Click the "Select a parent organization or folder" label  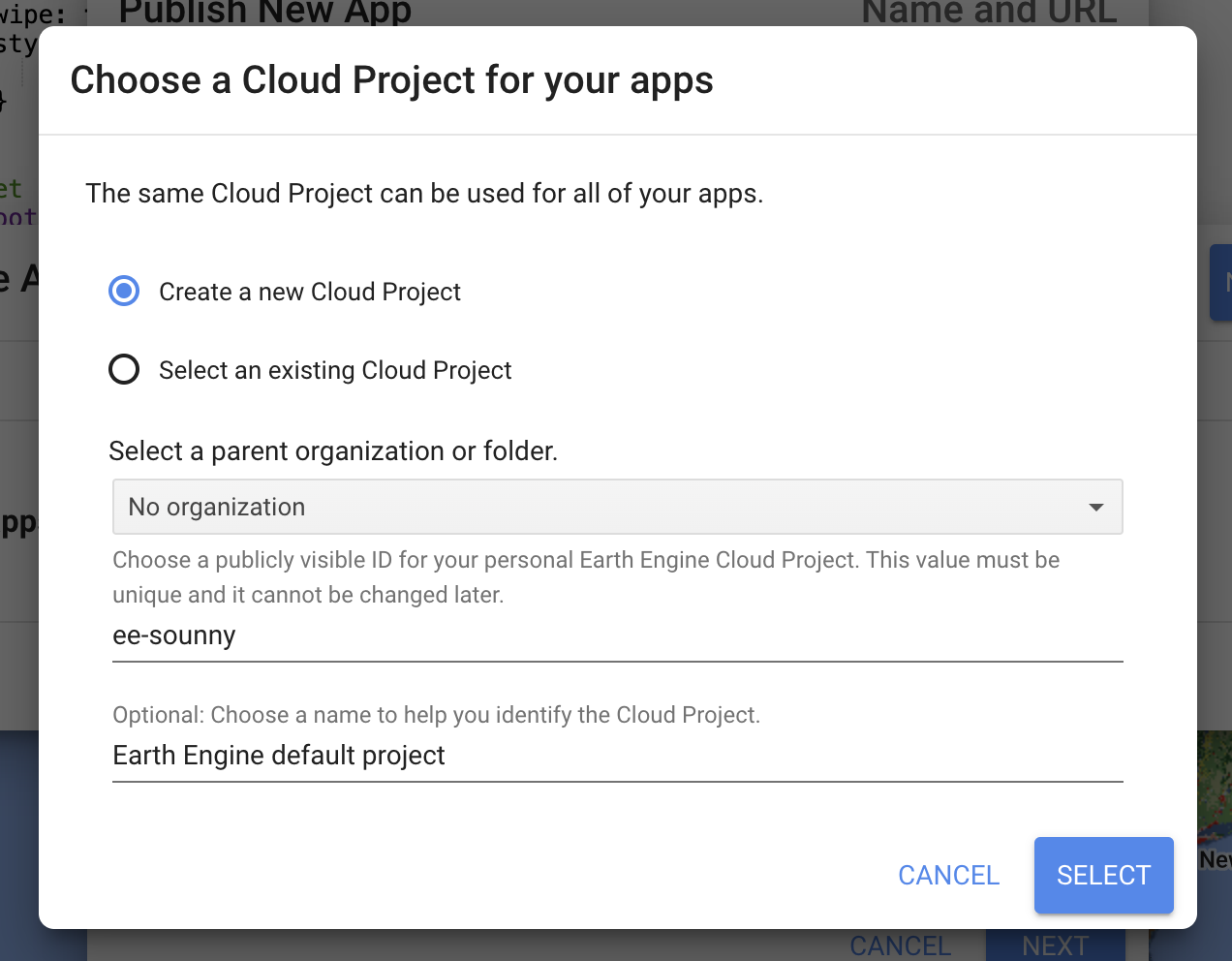pyautogui.click(x=333, y=451)
